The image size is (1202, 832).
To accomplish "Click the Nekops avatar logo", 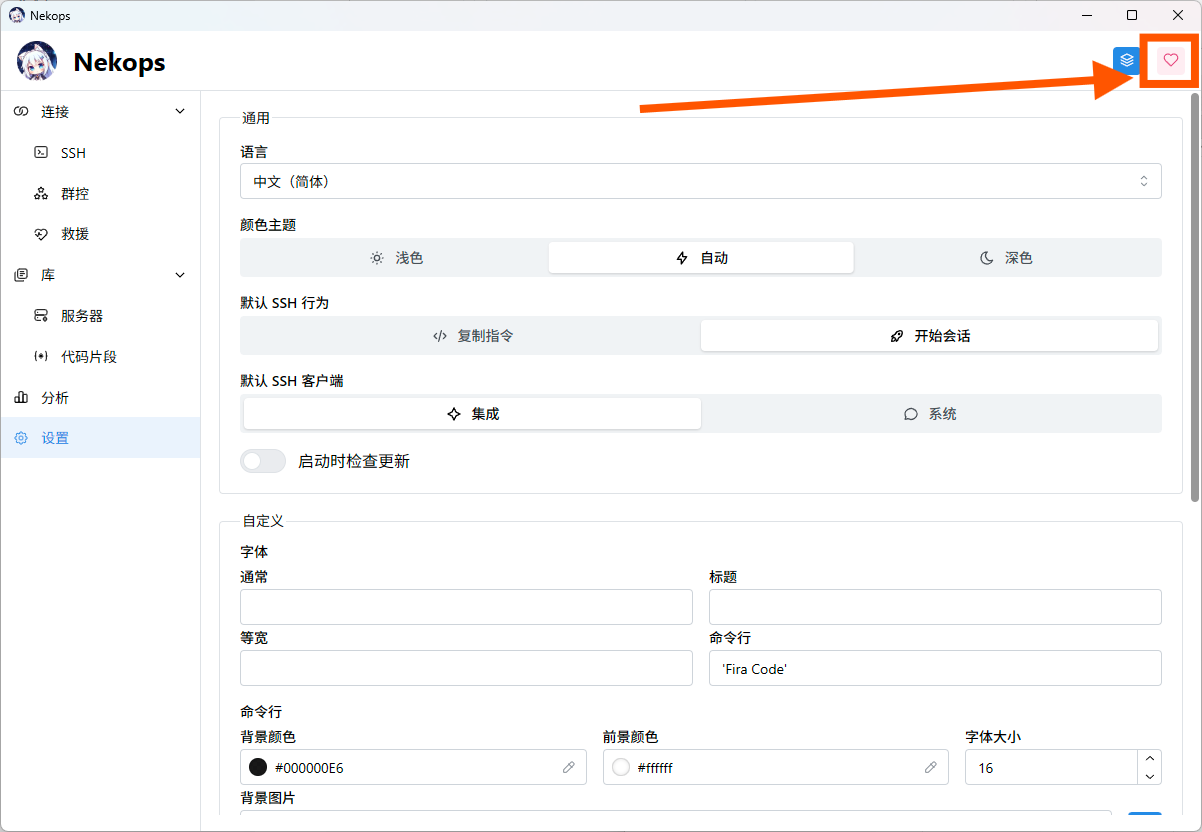I will coord(37,62).
